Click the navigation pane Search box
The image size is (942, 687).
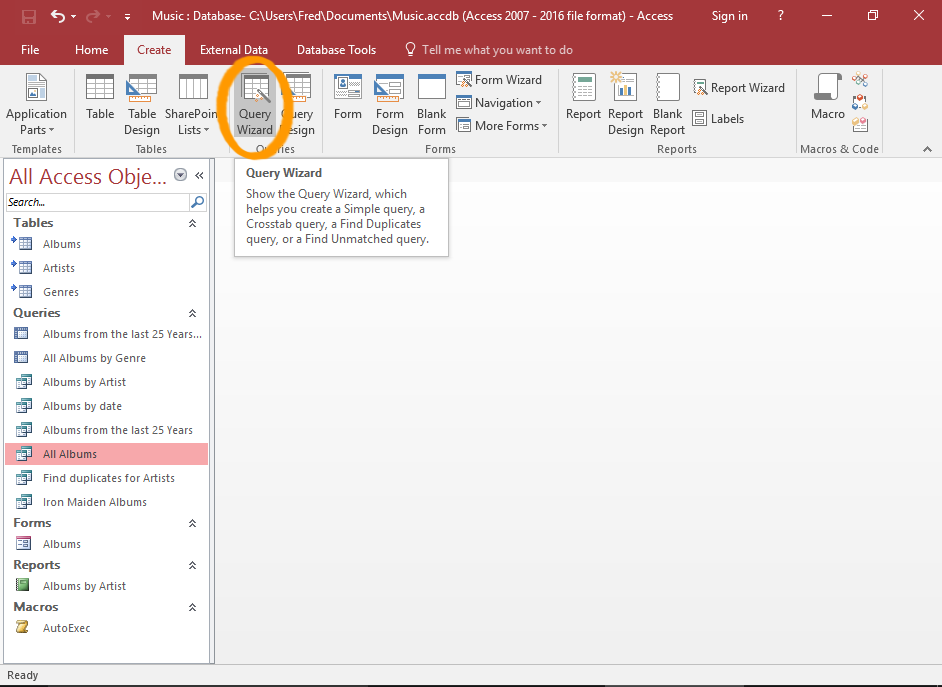point(97,202)
